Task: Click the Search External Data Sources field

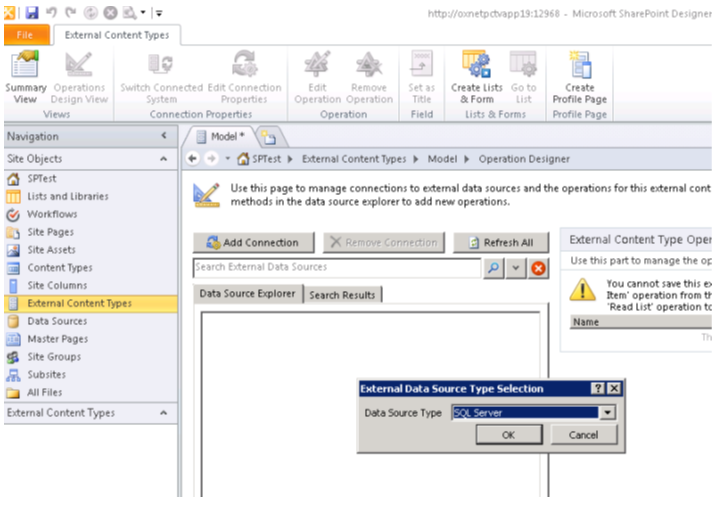Action: 337,268
